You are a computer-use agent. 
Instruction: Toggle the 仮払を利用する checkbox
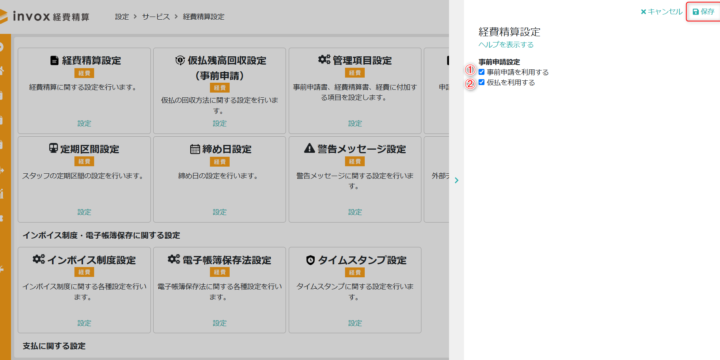click(481, 82)
